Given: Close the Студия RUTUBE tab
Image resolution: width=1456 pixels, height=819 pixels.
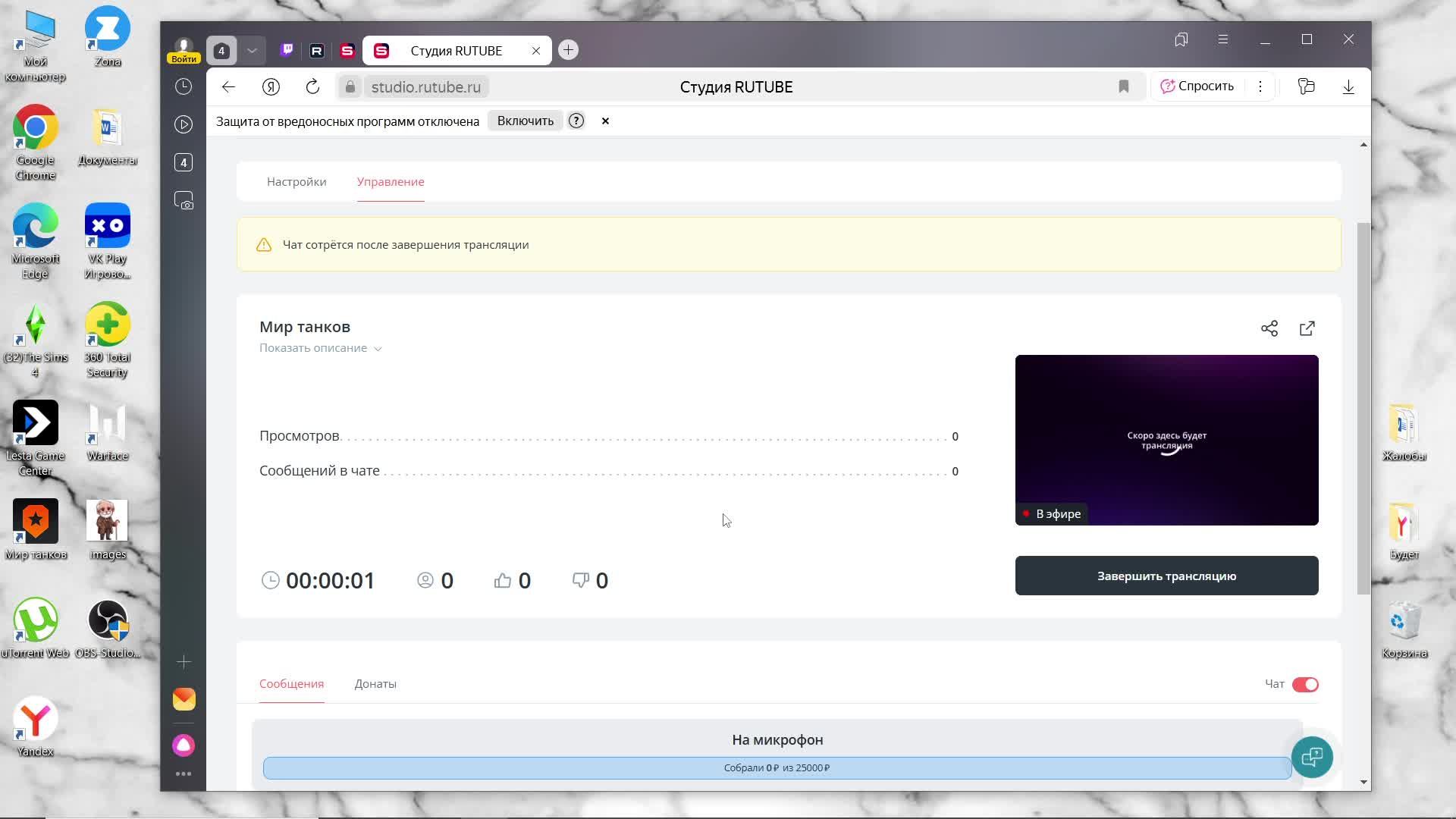Looking at the screenshot, I should [x=536, y=51].
